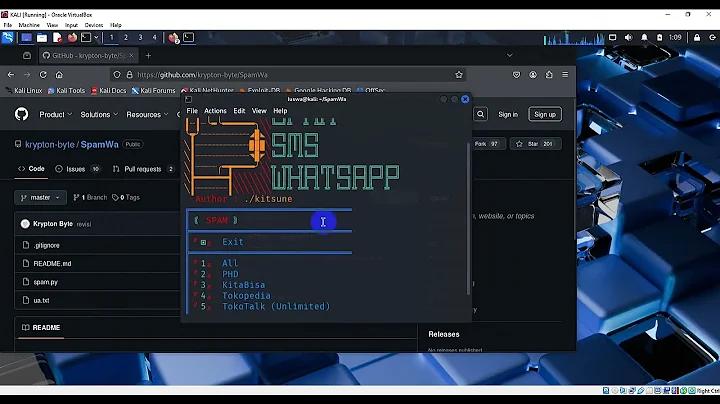The width and height of the screenshot is (720, 404).
Task: Expand the Solutions menu on GitHub
Action: pyautogui.click(x=99, y=114)
